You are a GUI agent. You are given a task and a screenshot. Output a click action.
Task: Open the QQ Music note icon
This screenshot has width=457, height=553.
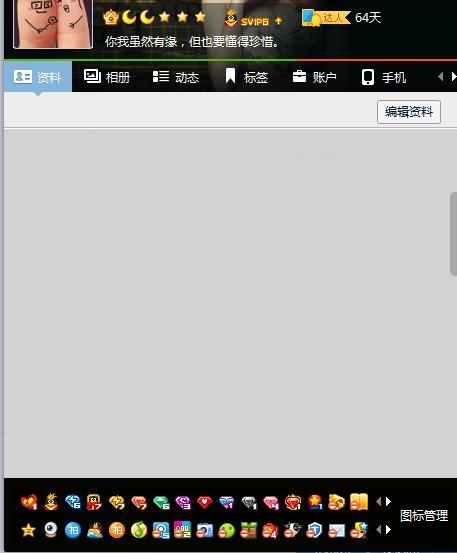coord(139,530)
